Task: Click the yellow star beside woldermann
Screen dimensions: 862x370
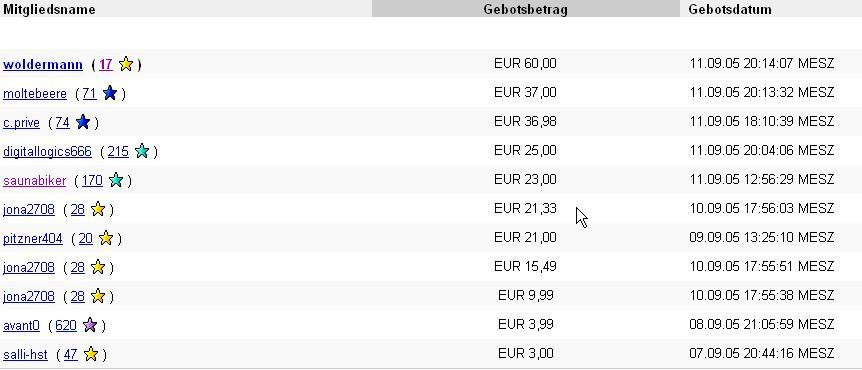Action: [x=126, y=64]
